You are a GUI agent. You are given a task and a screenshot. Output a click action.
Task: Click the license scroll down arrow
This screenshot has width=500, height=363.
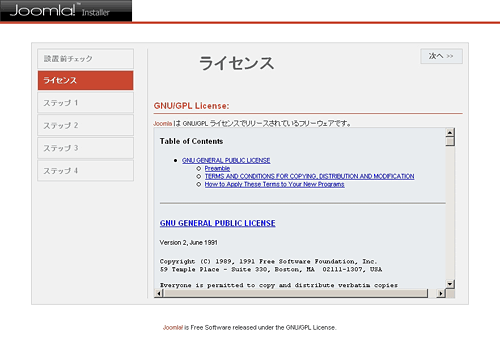(x=450, y=284)
